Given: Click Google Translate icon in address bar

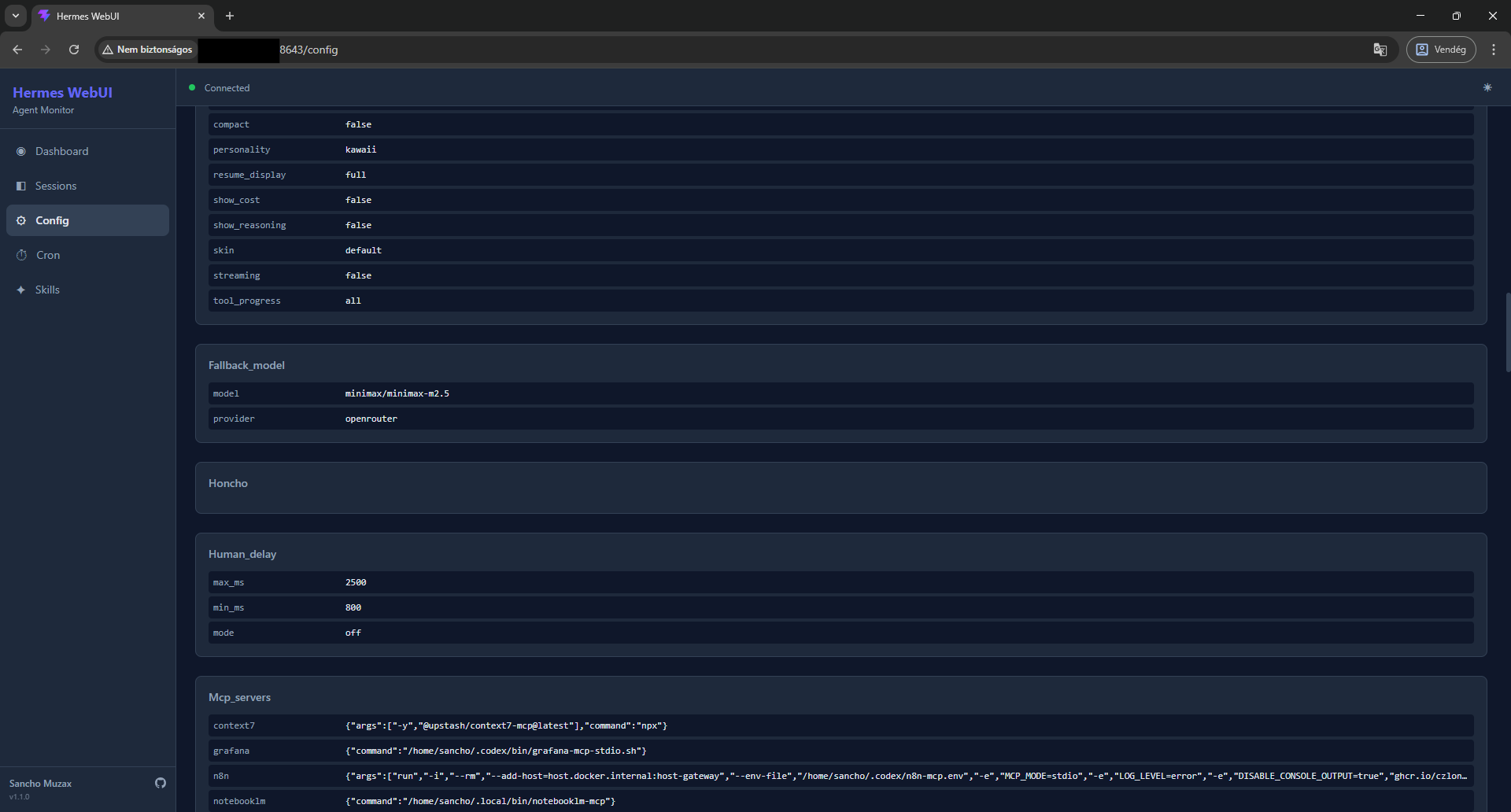Looking at the screenshot, I should (x=1380, y=50).
